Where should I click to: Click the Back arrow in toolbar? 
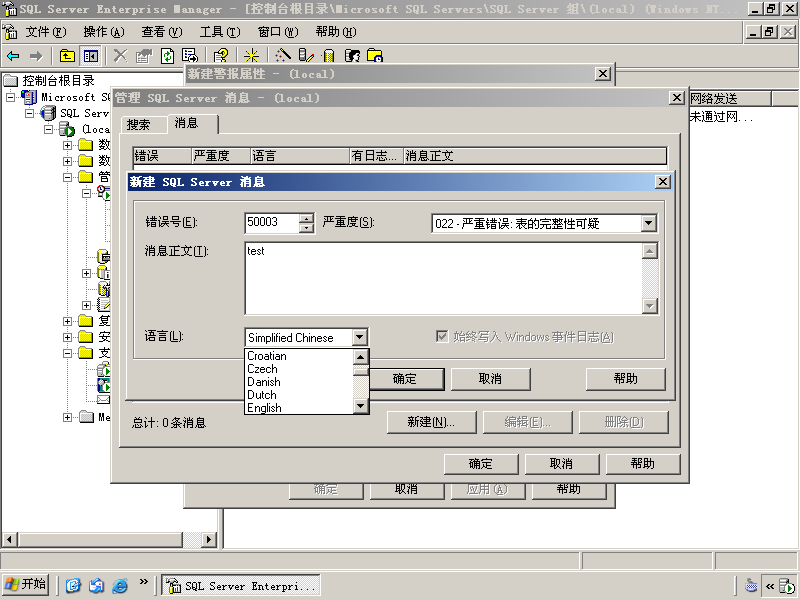(x=13, y=56)
